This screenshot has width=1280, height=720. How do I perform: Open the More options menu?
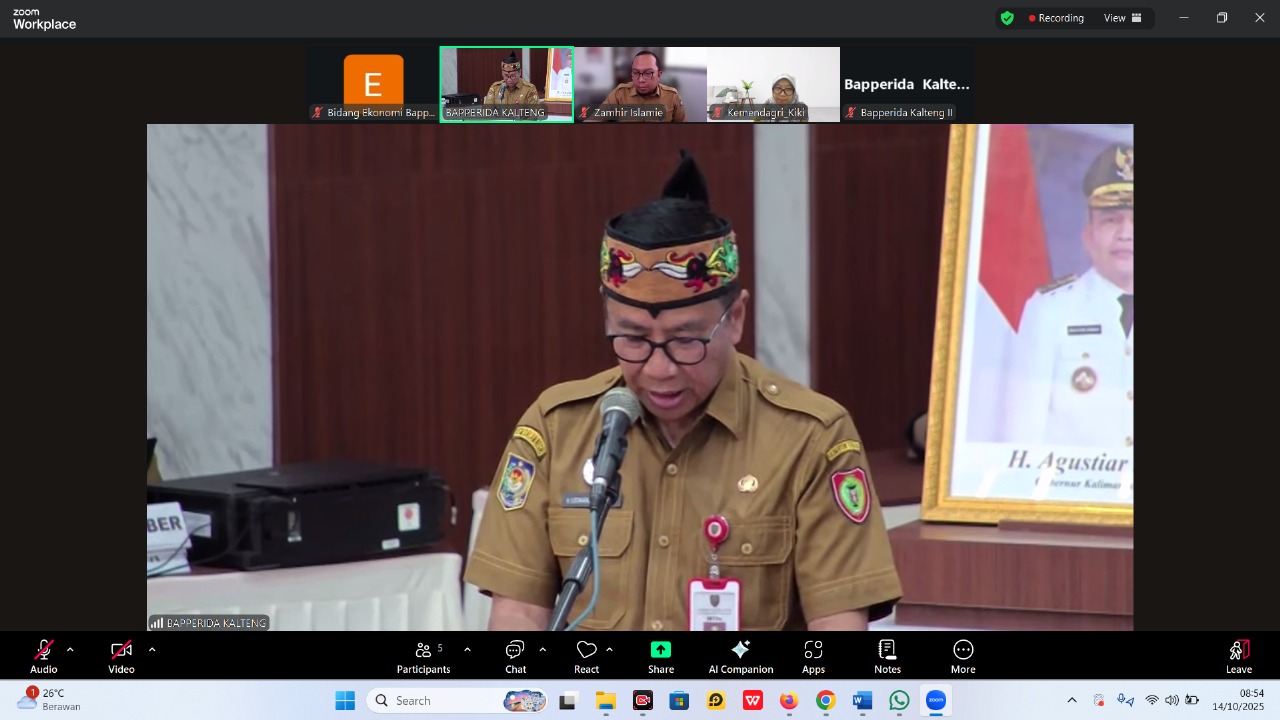click(x=963, y=656)
